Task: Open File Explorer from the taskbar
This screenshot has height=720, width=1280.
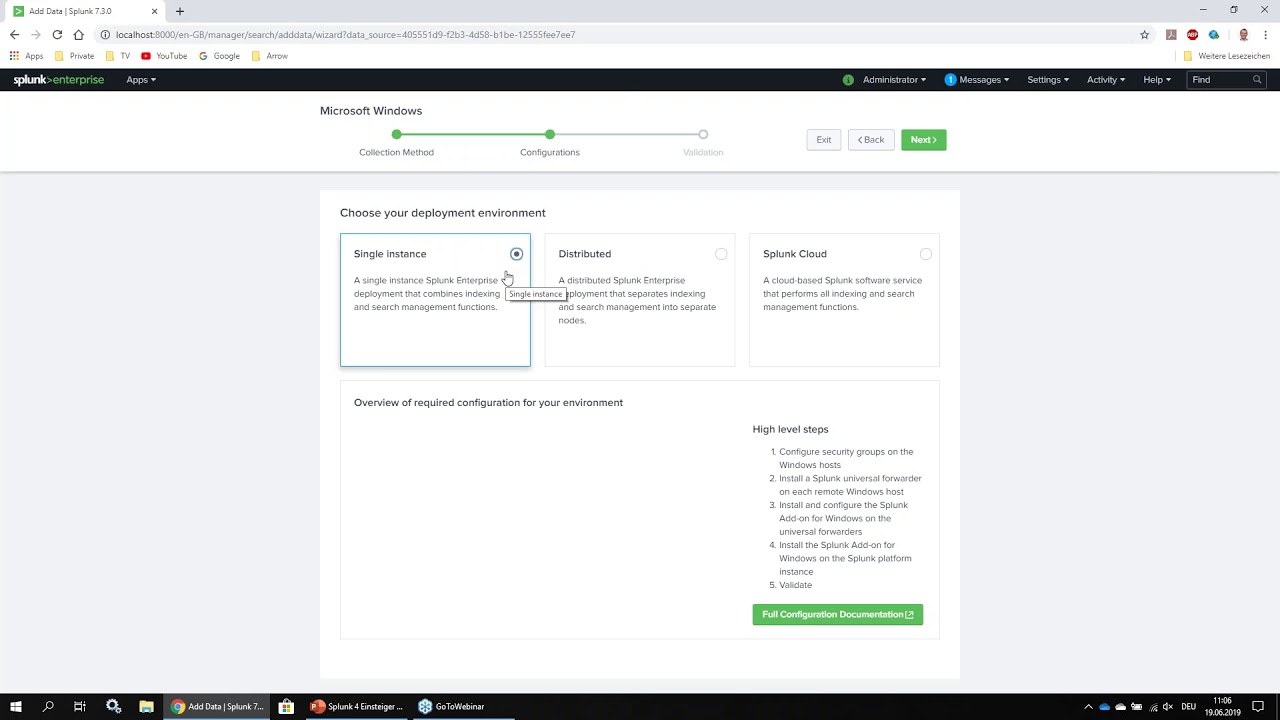Action: (x=146, y=707)
